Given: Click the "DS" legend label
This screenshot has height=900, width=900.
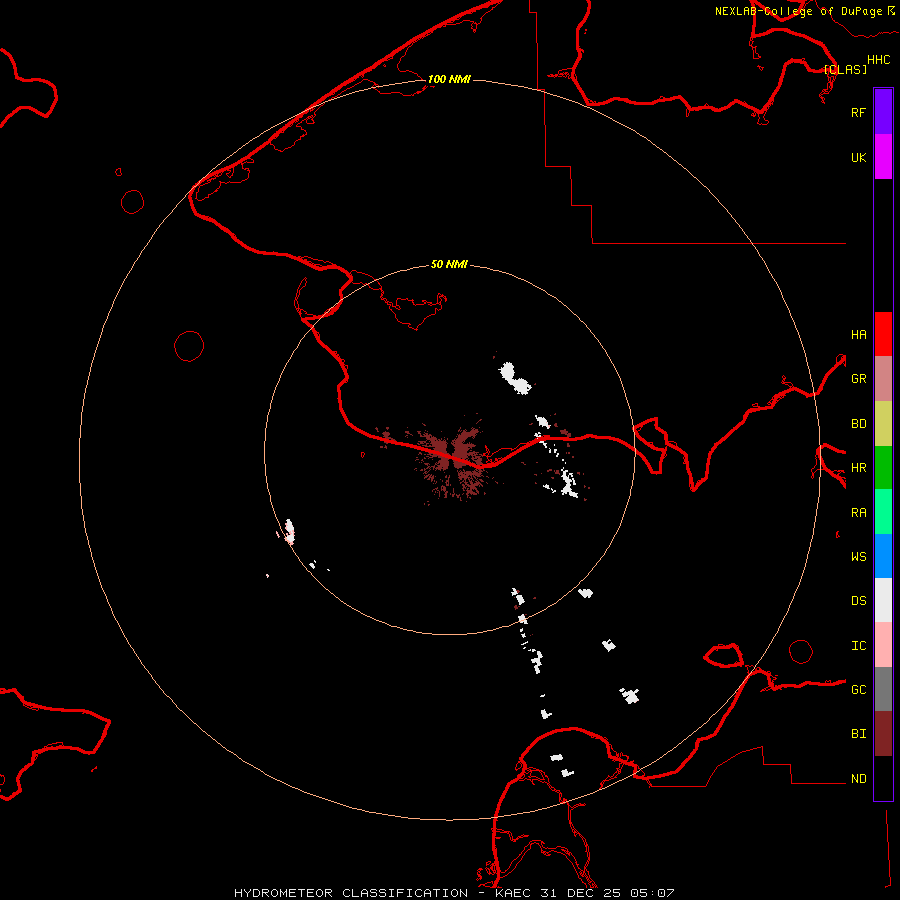Looking at the screenshot, I should tap(859, 601).
